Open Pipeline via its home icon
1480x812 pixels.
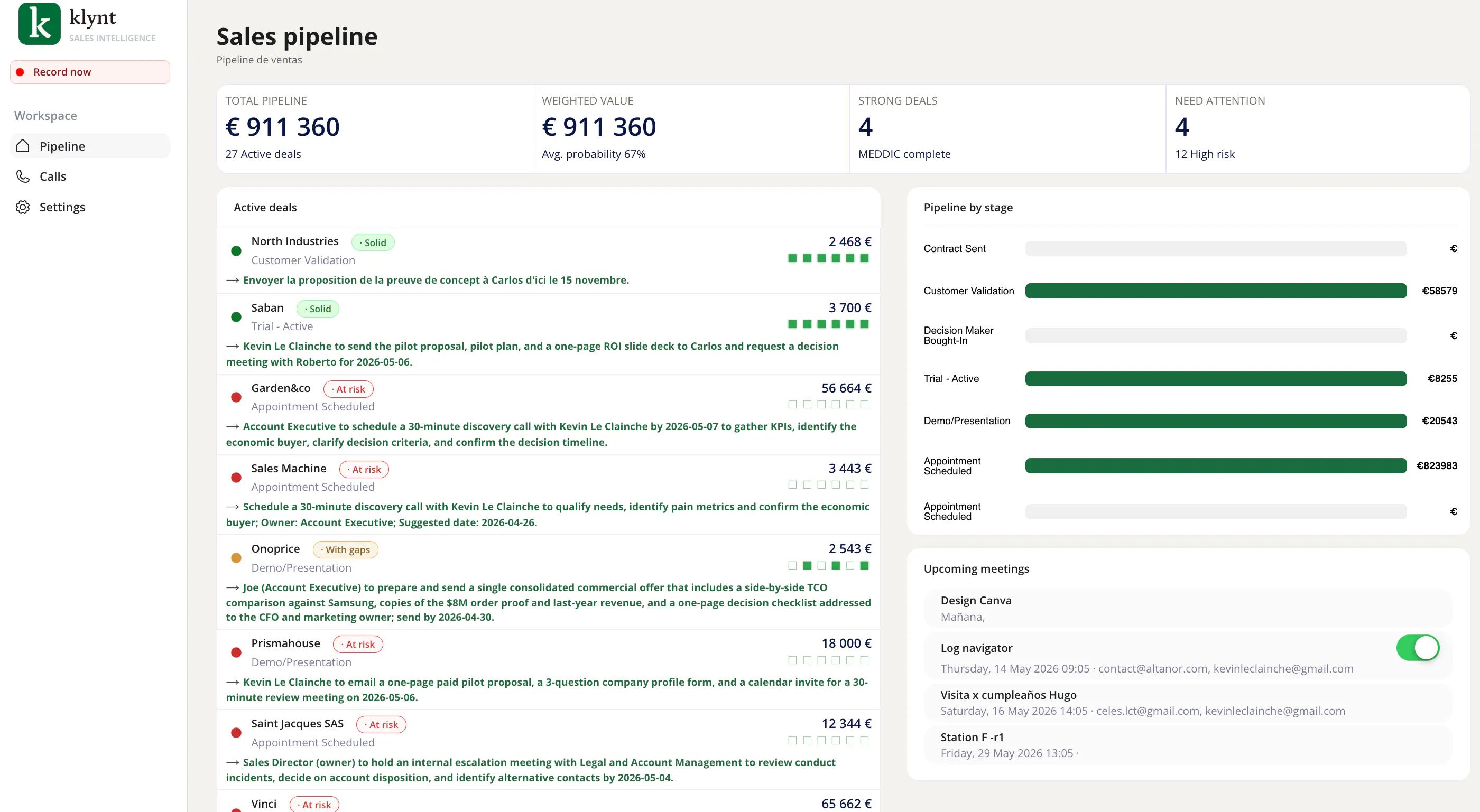(x=23, y=146)
